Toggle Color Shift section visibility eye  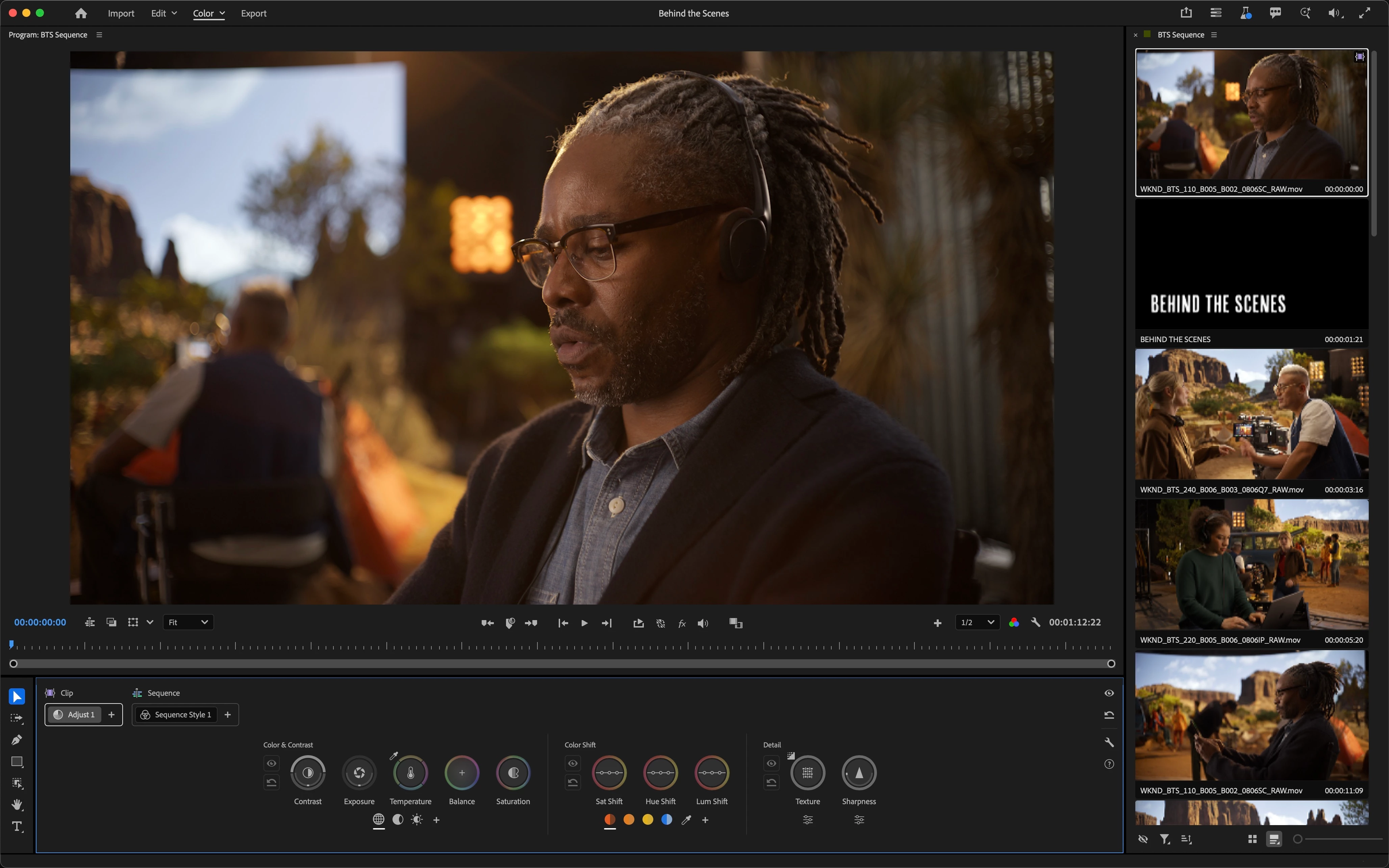click(573, 763)
